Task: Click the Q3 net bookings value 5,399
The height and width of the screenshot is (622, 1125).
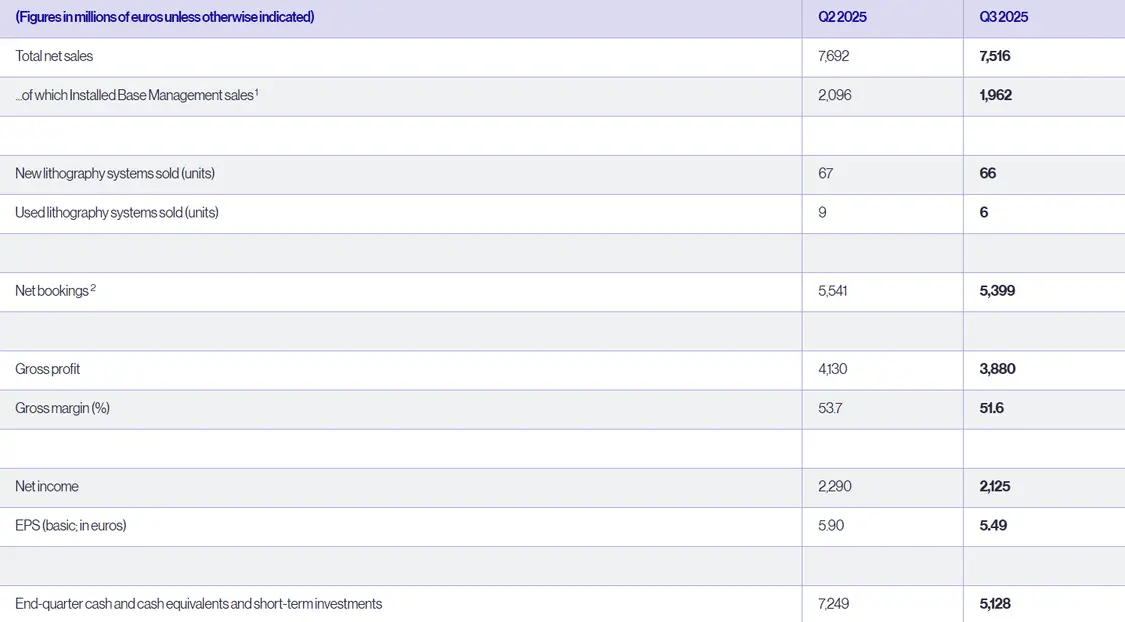Action: [x=998, y=291]
